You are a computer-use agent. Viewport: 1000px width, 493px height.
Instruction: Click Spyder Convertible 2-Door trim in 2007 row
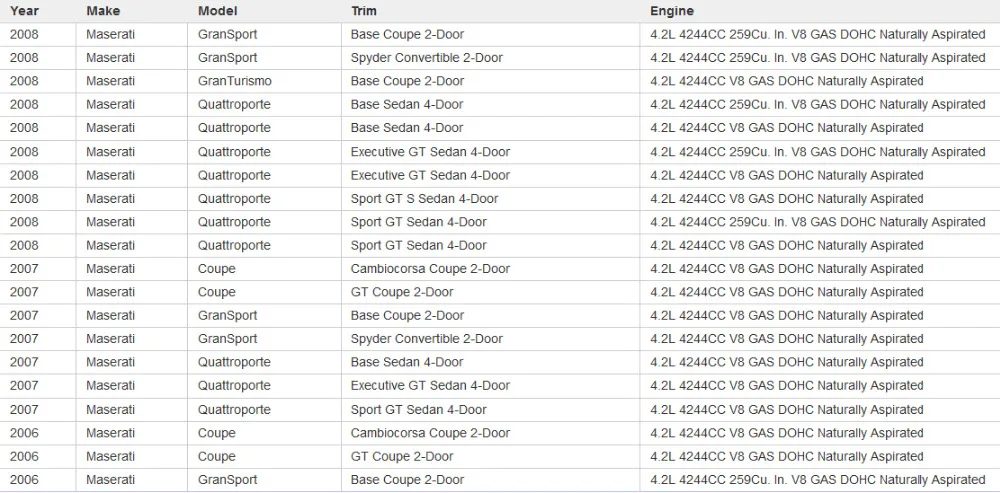[x=427, y=339]
